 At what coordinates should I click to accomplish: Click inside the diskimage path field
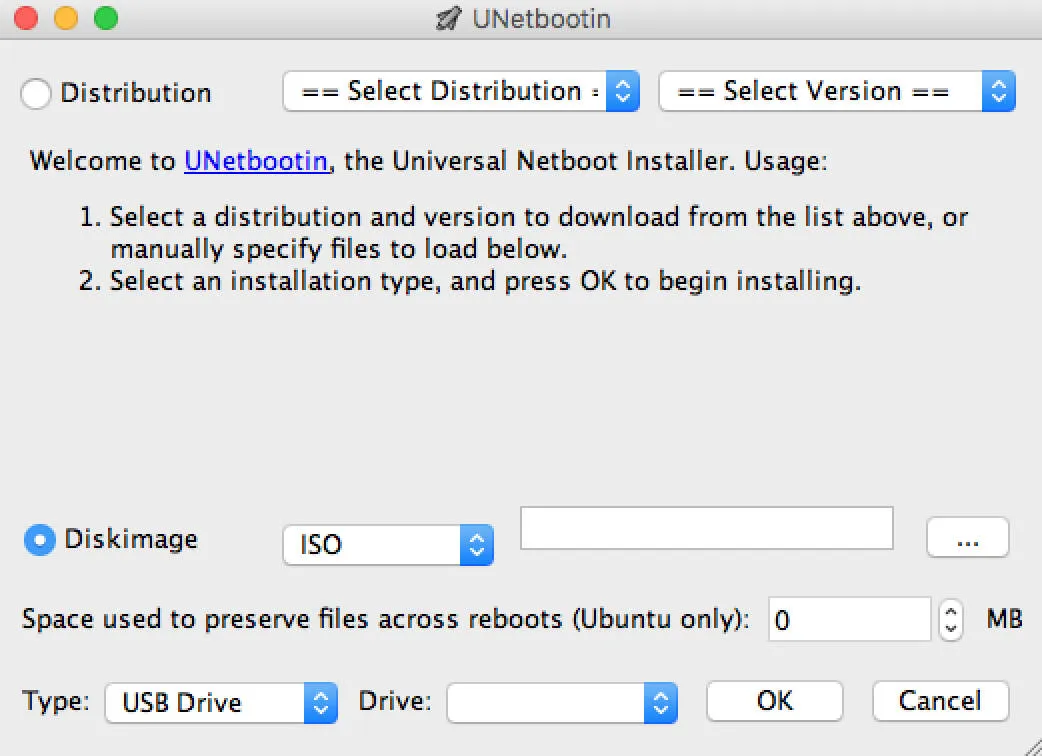(706, 528)
